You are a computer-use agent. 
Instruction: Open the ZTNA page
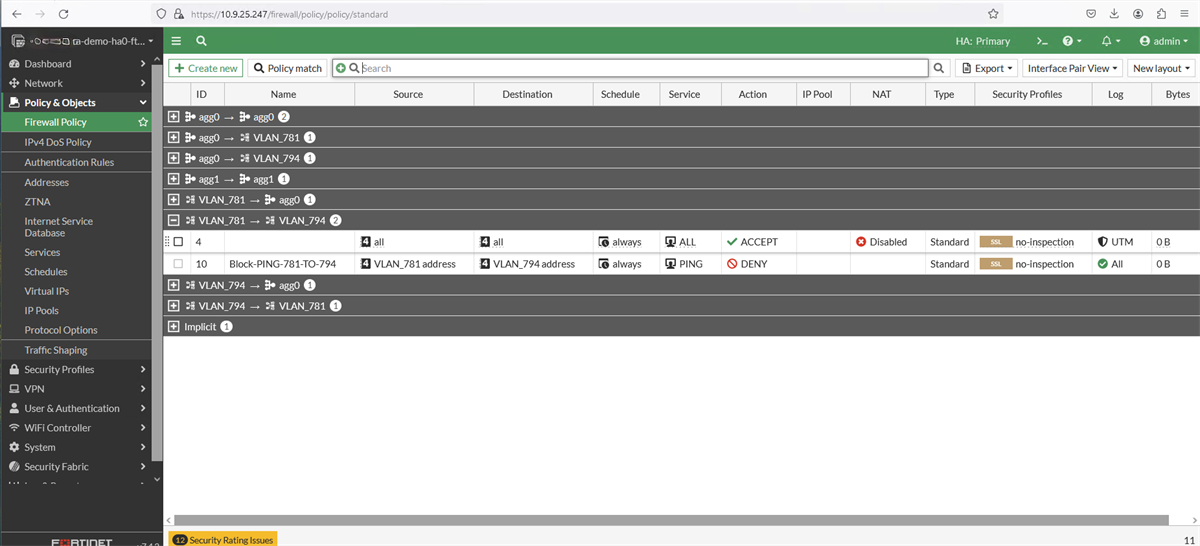(38, 201)
